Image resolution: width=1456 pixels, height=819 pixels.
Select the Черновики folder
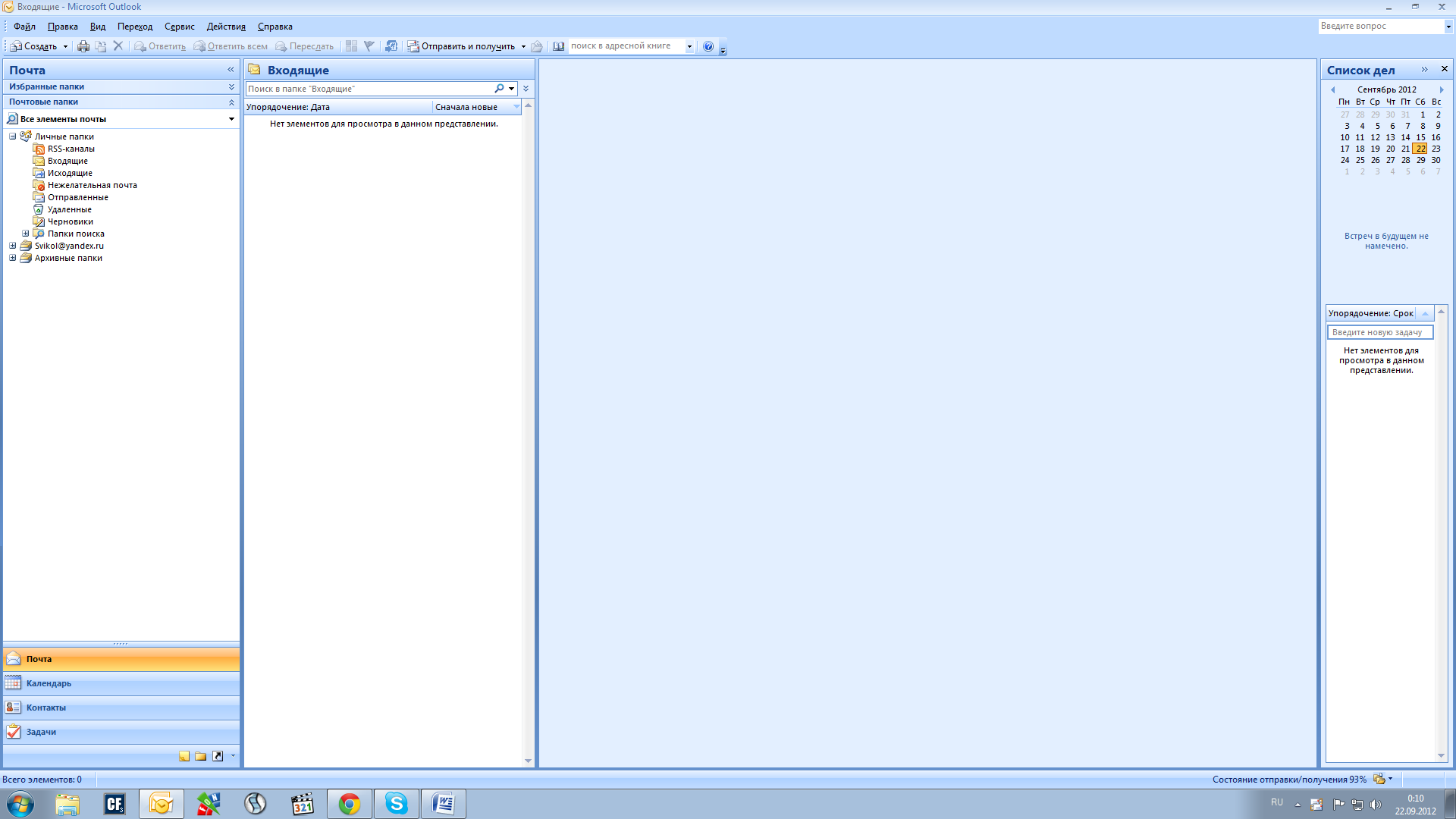click(70, 221)
